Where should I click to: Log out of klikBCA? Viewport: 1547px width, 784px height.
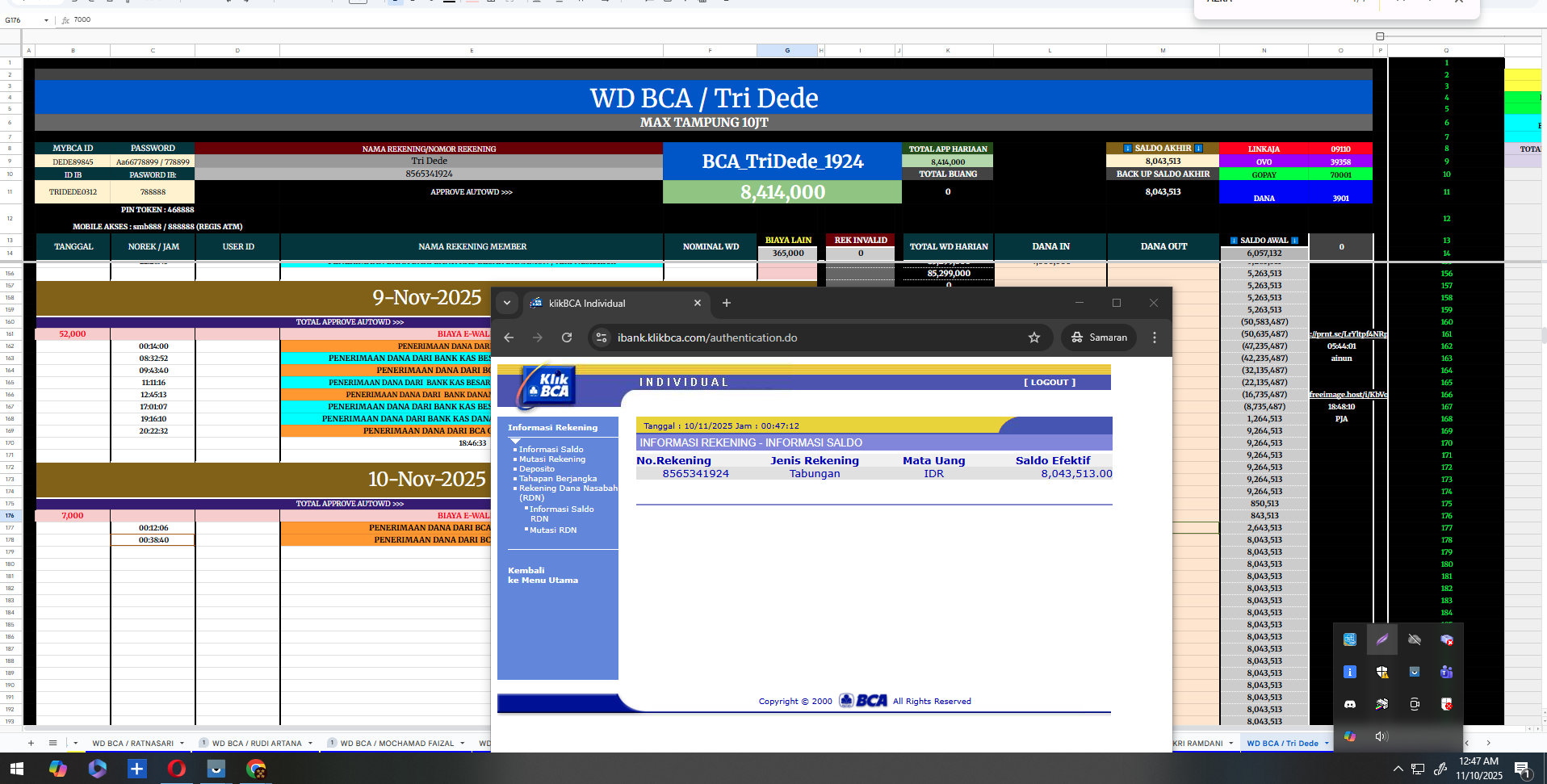(x=1050, y=383)
